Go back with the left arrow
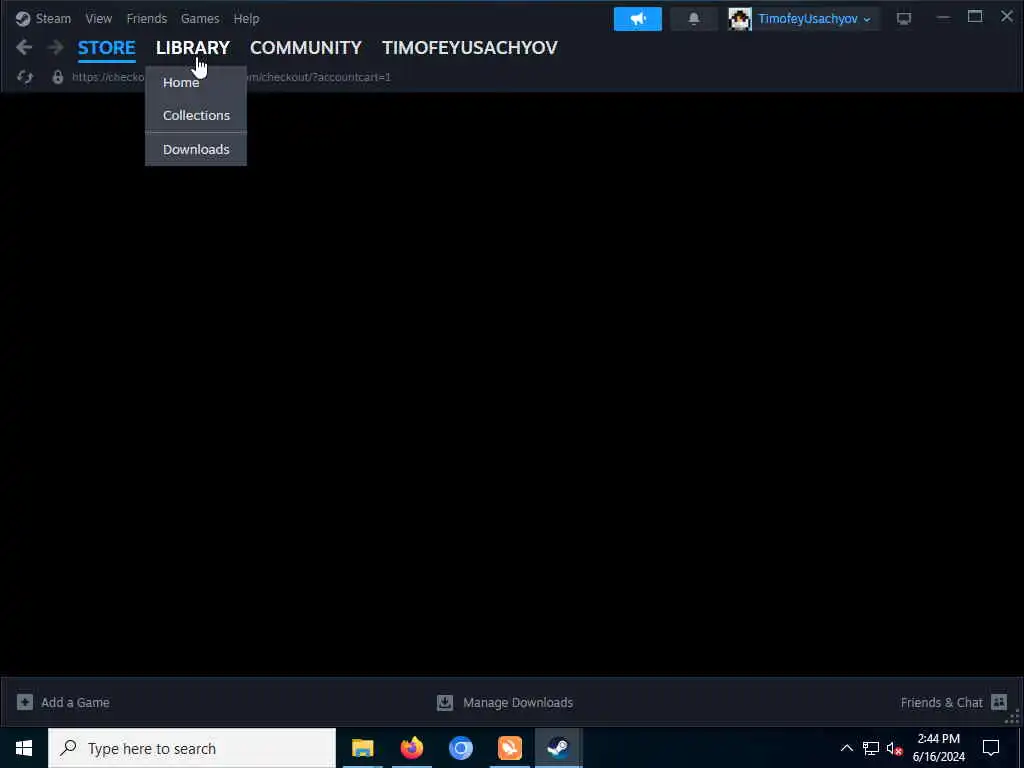 click(24, 47)
